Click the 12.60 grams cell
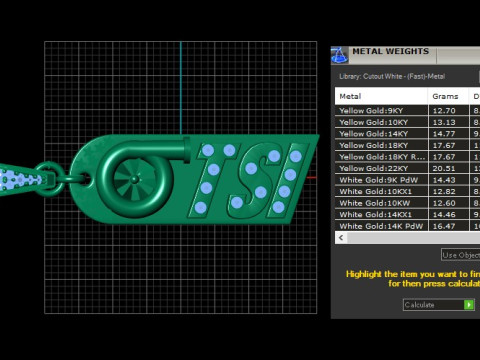The width and height of the screenshot is (480, 360). coord(448,203)
